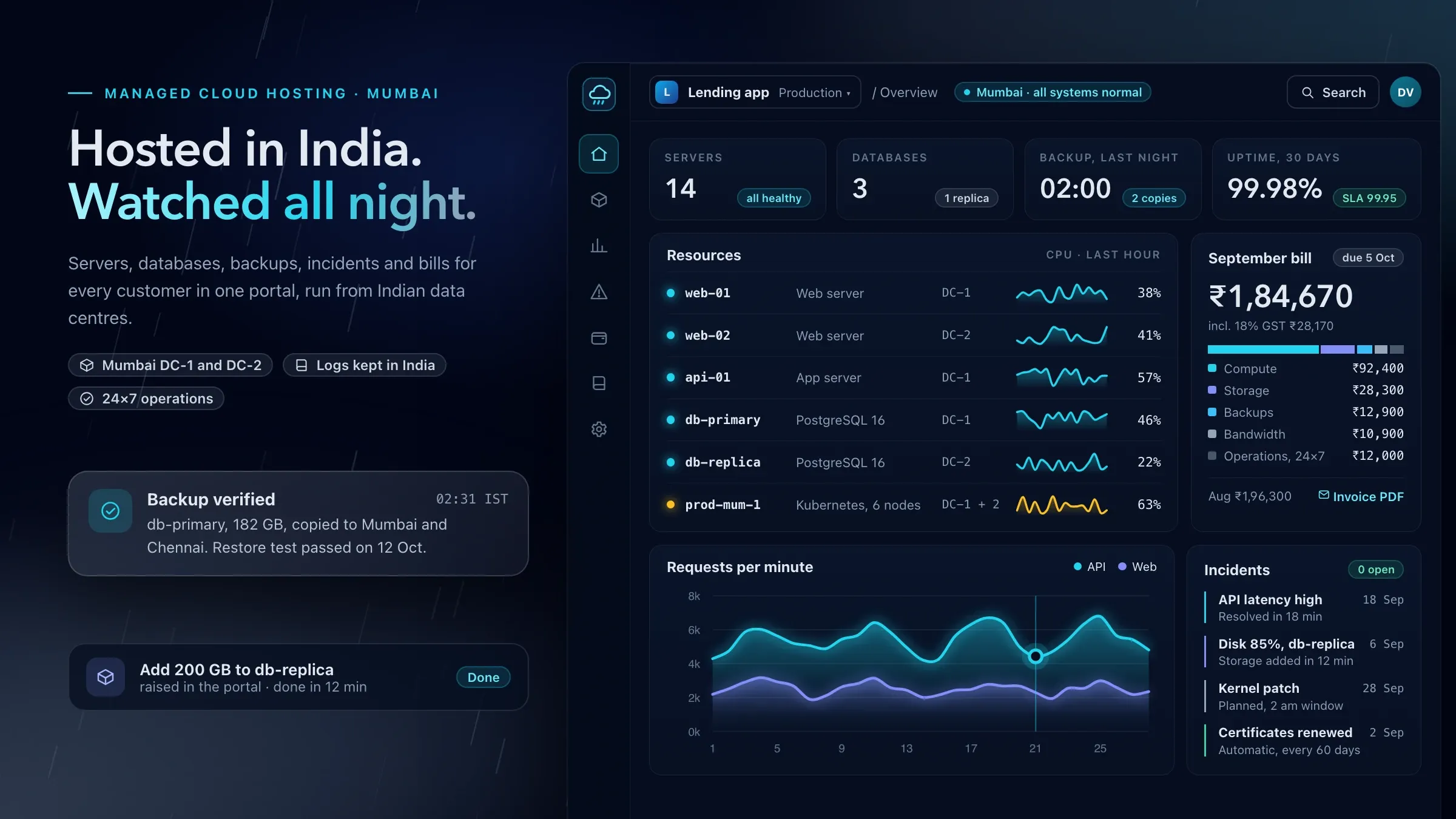Image resolution: width=1456 pixels, height=819 pixels.
Task: Open the settings gear sidebar icon
Action: 599,430
